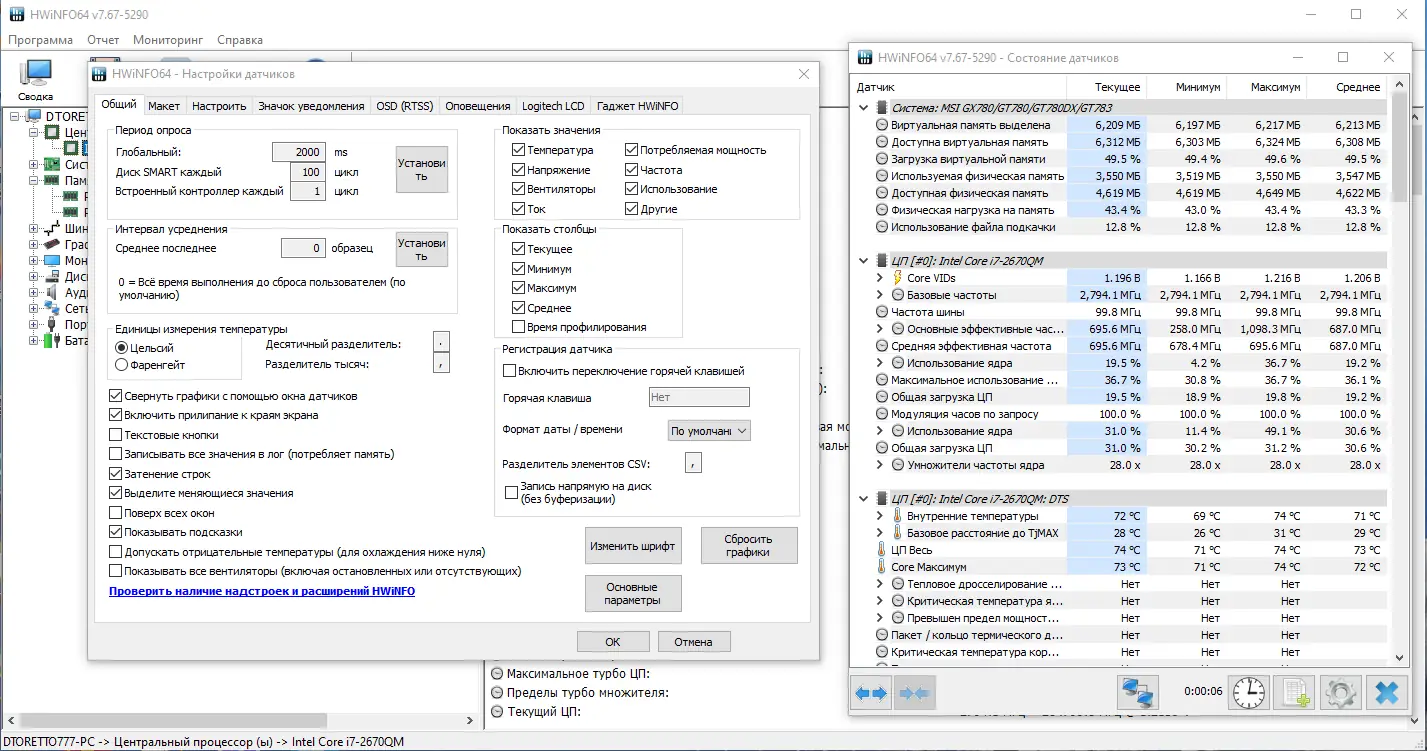
Task: Expand the Core VIDs sensor row
Action: 880,278
